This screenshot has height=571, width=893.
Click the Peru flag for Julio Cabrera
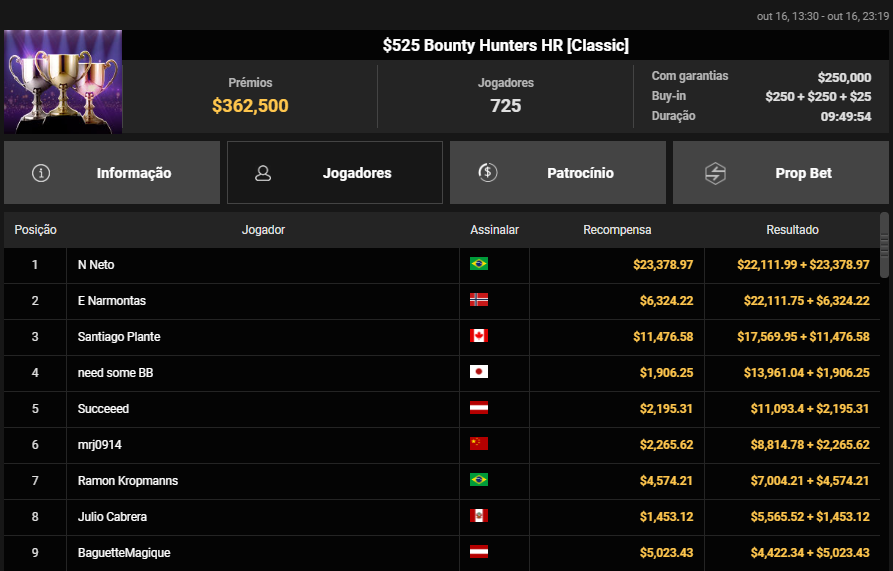479,516
